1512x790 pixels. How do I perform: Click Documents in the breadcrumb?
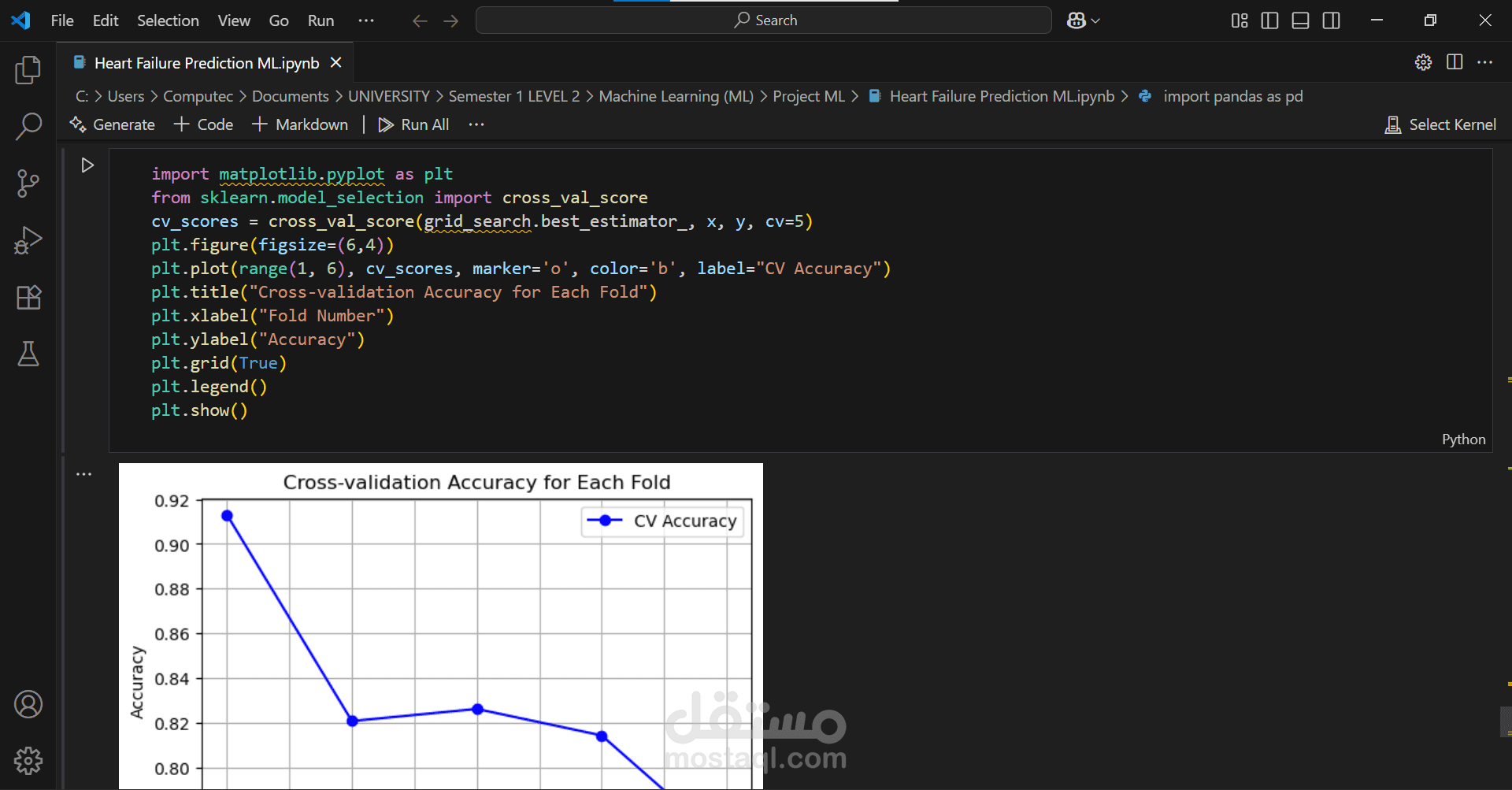point(291,96)
